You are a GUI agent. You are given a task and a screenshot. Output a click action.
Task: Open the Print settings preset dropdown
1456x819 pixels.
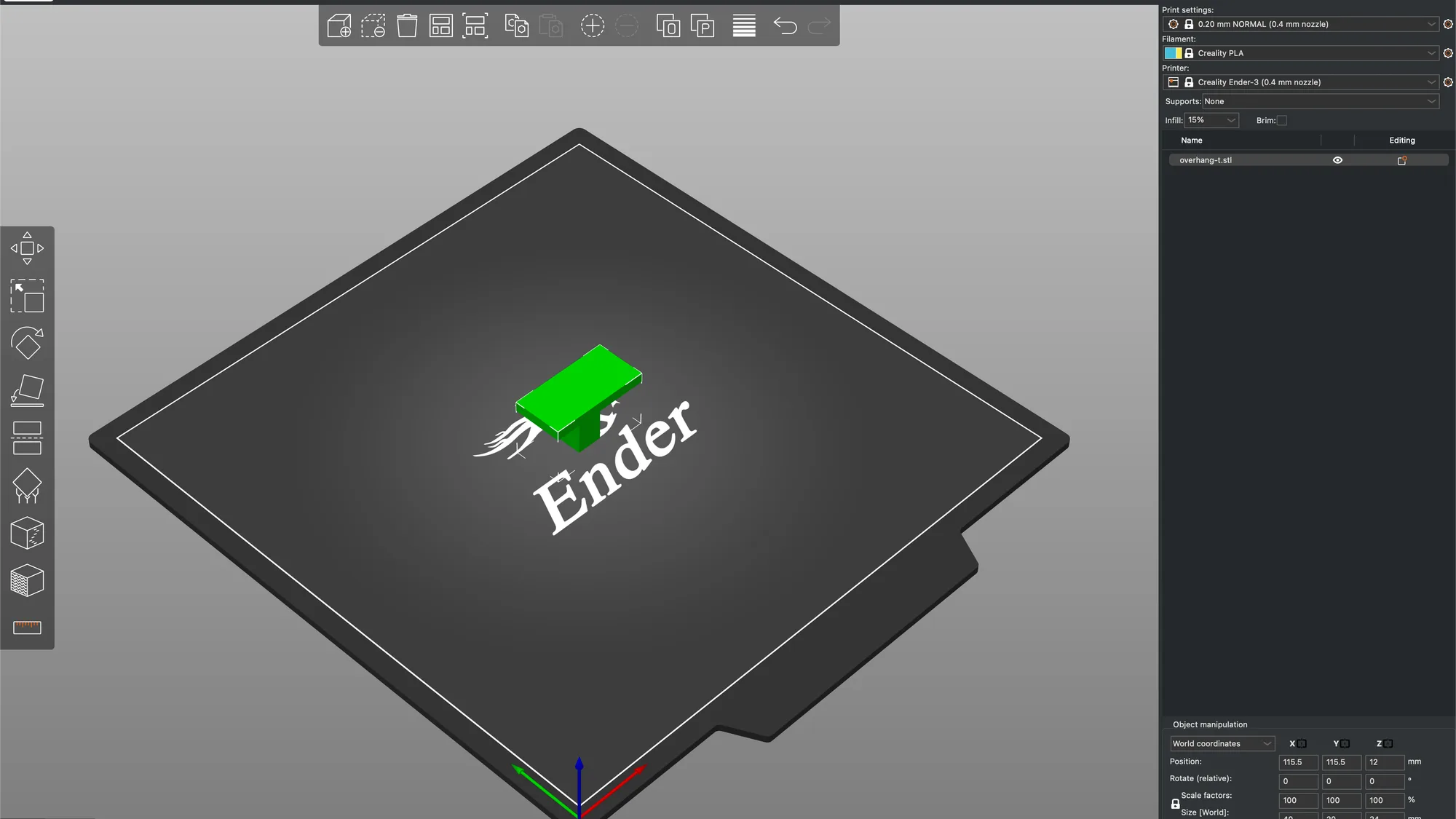pyautogui.click(x=1301, y=24)
